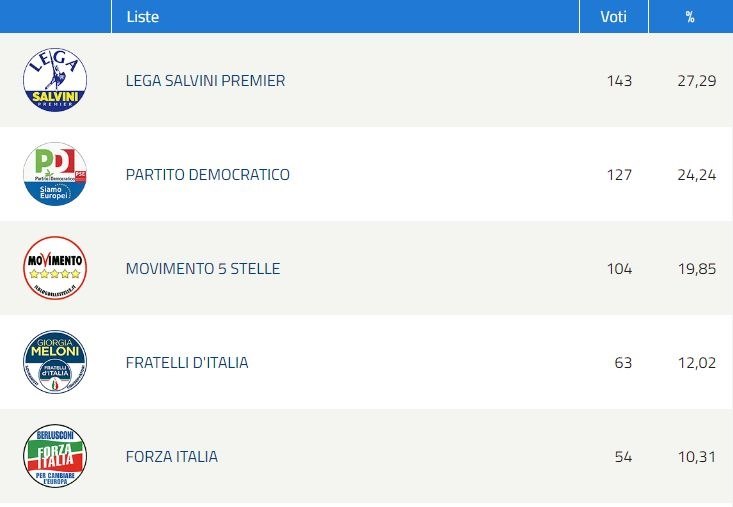
Task: Click the 10,31 percentage for Forza Italia
Action: pyautogui.click(x=697, y=456)
